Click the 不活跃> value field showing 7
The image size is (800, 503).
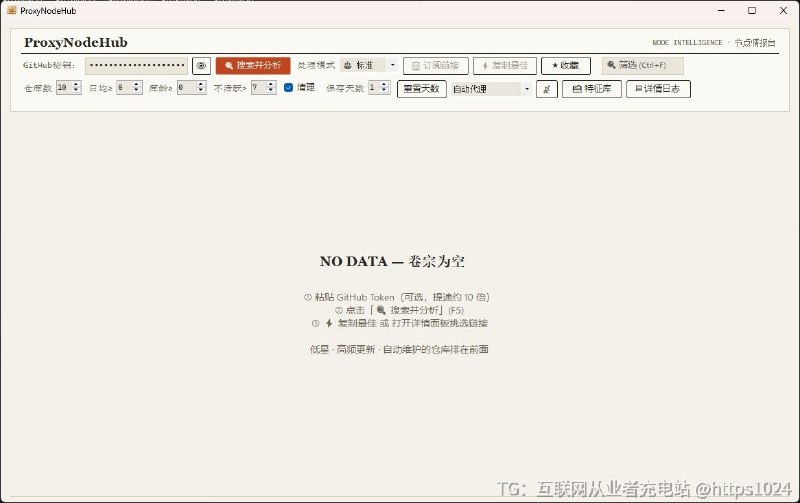(258, 88)
